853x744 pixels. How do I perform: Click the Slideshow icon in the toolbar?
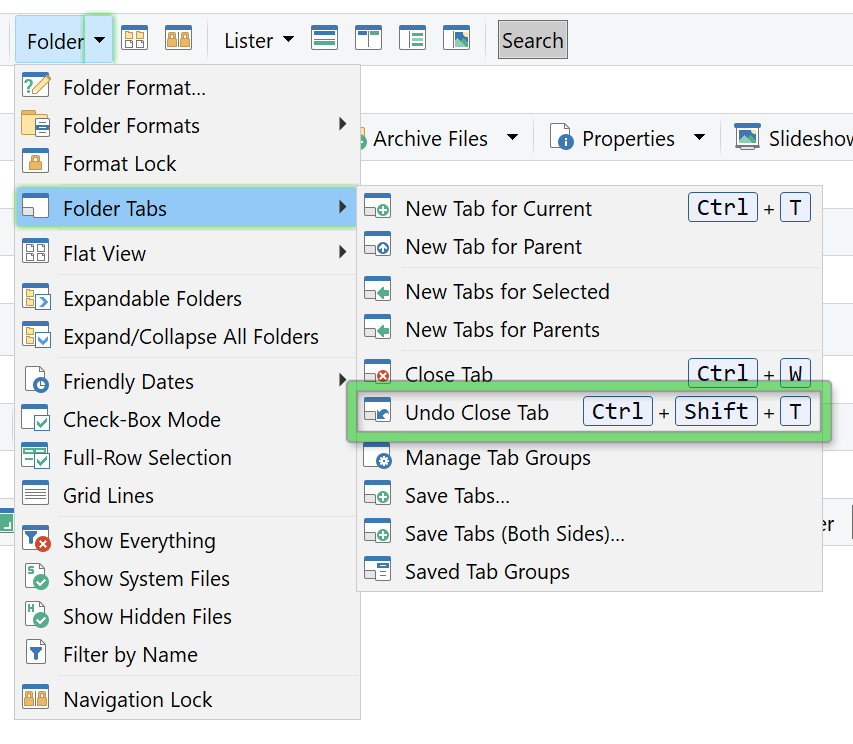(747, 138)
